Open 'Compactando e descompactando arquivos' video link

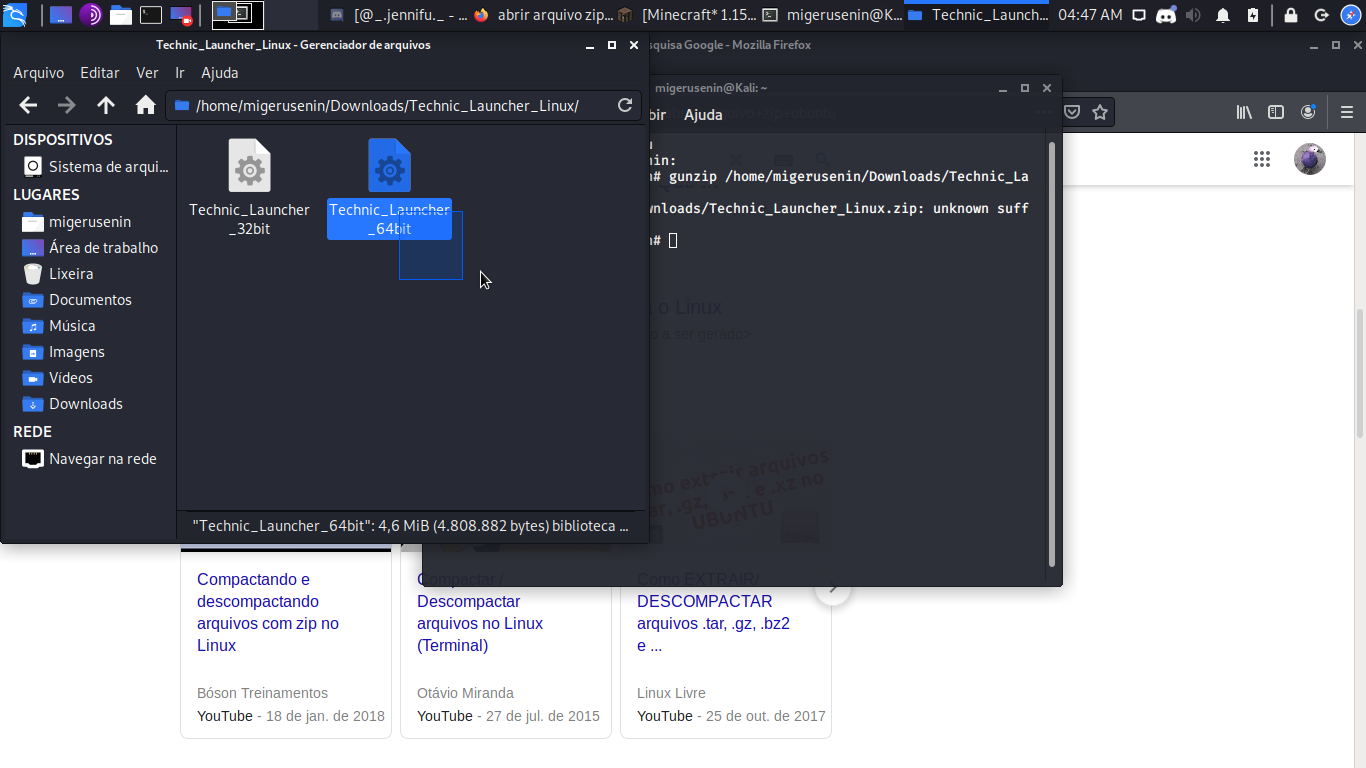coord(268,612)
